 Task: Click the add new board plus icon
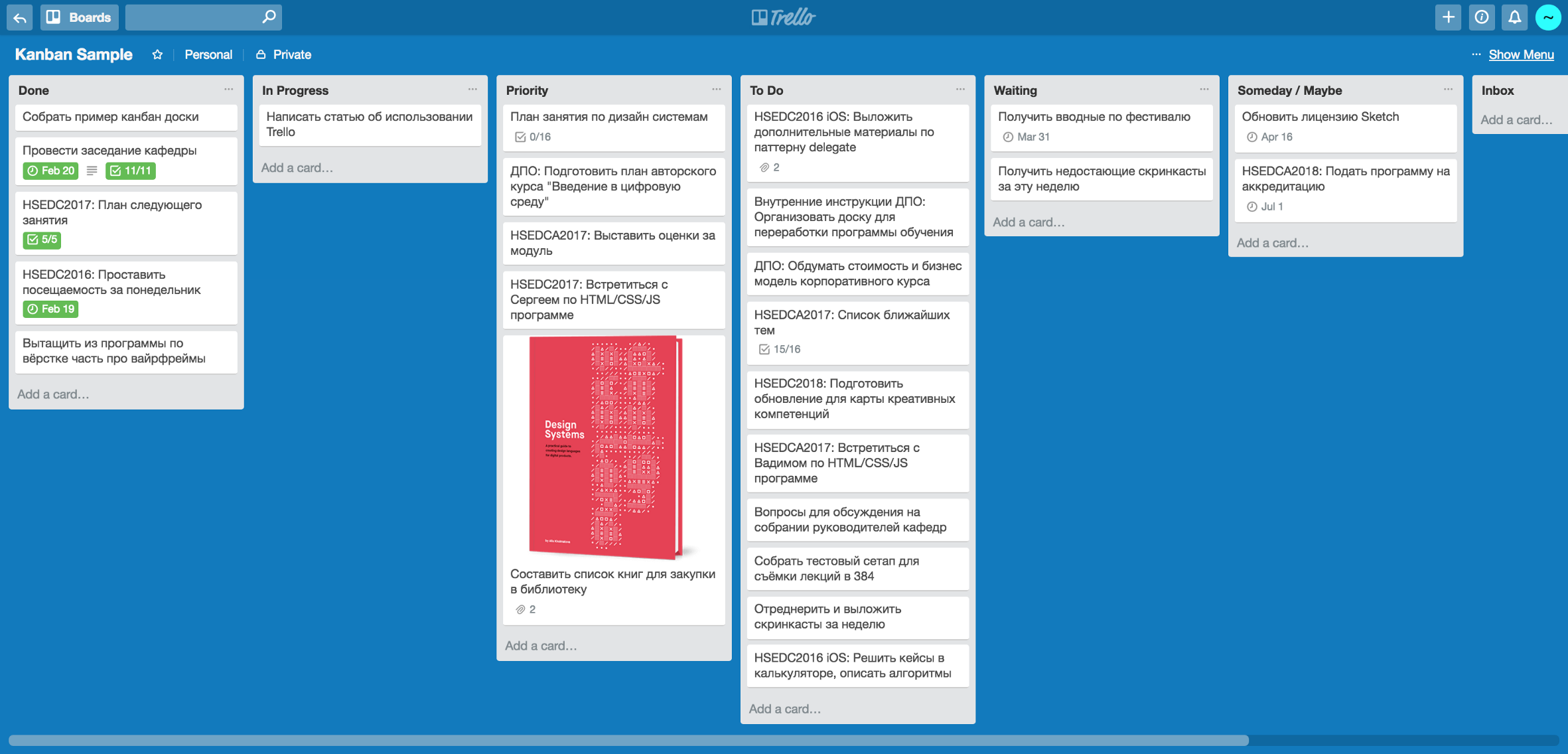click(x=1448, y=17)
